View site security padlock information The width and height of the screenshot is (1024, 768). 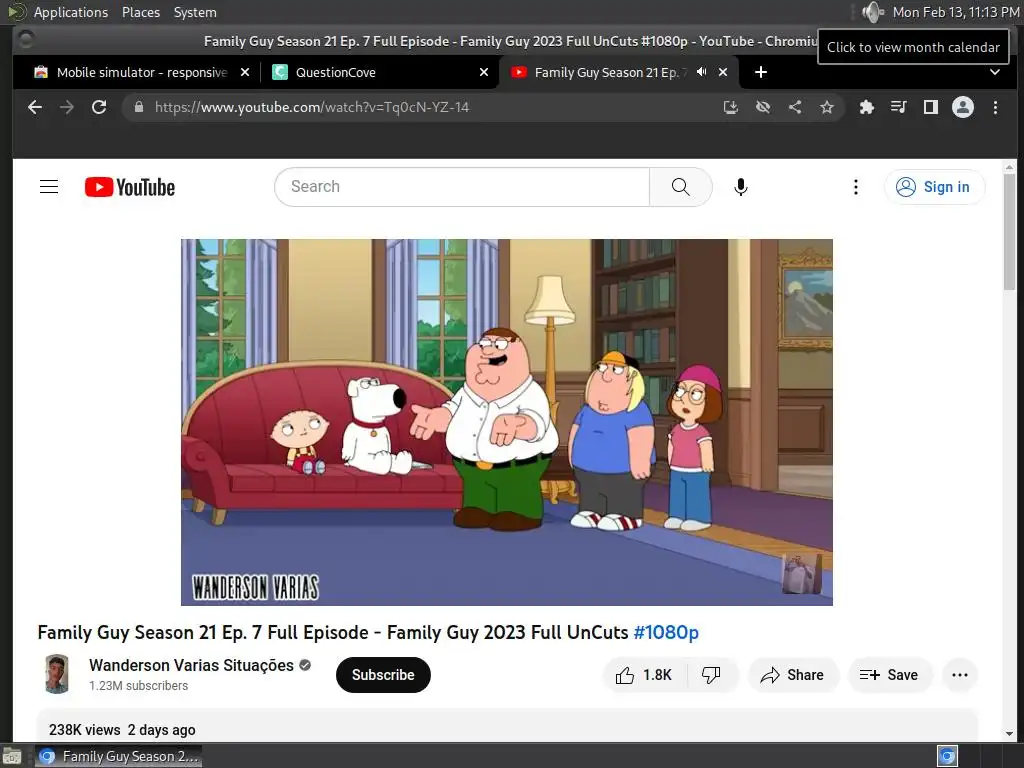click(138, 107)
